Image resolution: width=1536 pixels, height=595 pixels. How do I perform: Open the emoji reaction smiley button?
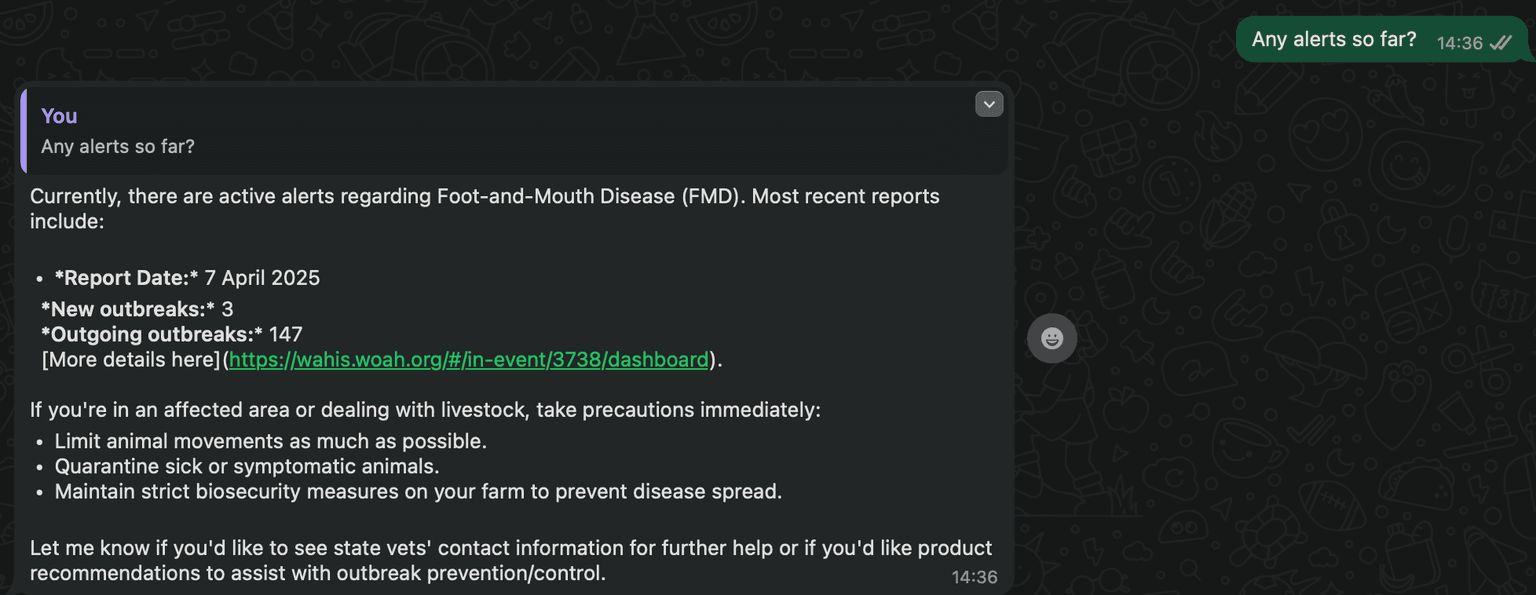pos(1052,338)
